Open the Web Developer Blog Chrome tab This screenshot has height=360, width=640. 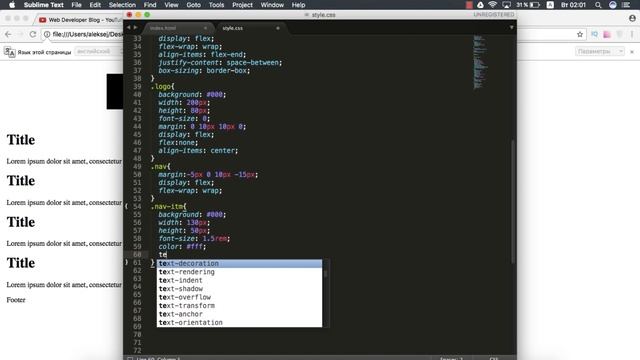(x=80, y=20)
